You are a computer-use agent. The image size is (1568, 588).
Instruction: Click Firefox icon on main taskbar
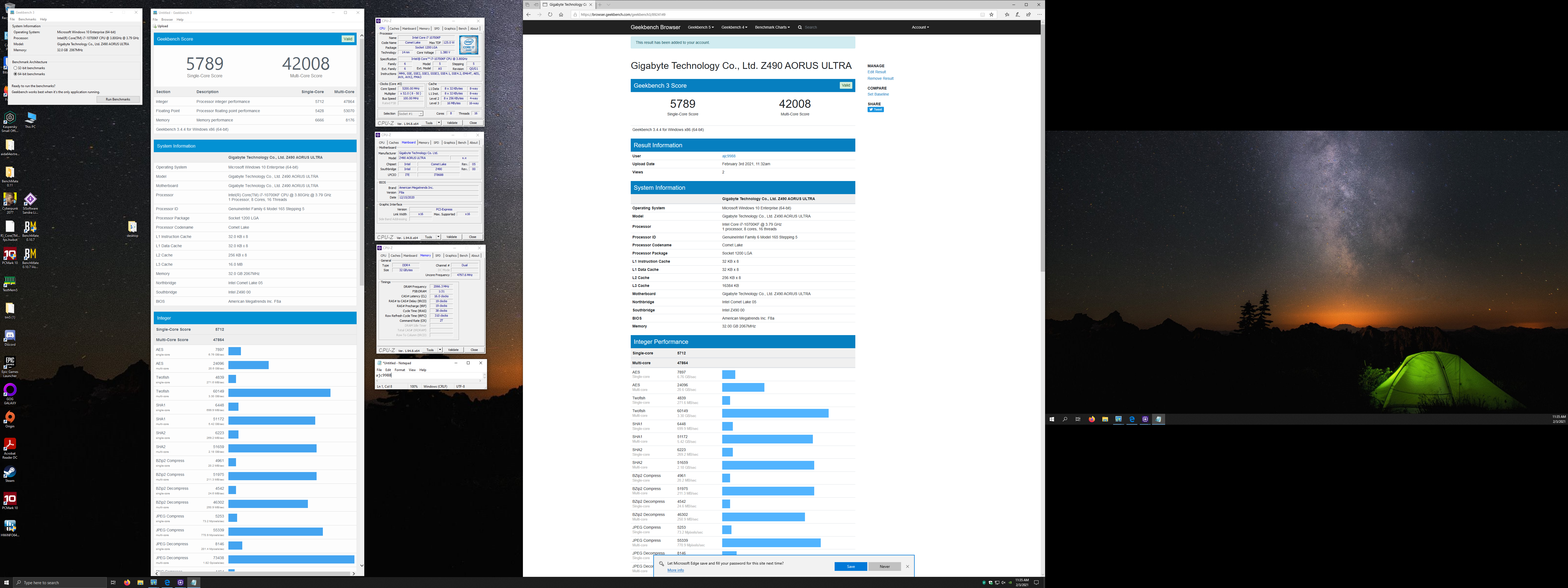[x=127, y=583]
